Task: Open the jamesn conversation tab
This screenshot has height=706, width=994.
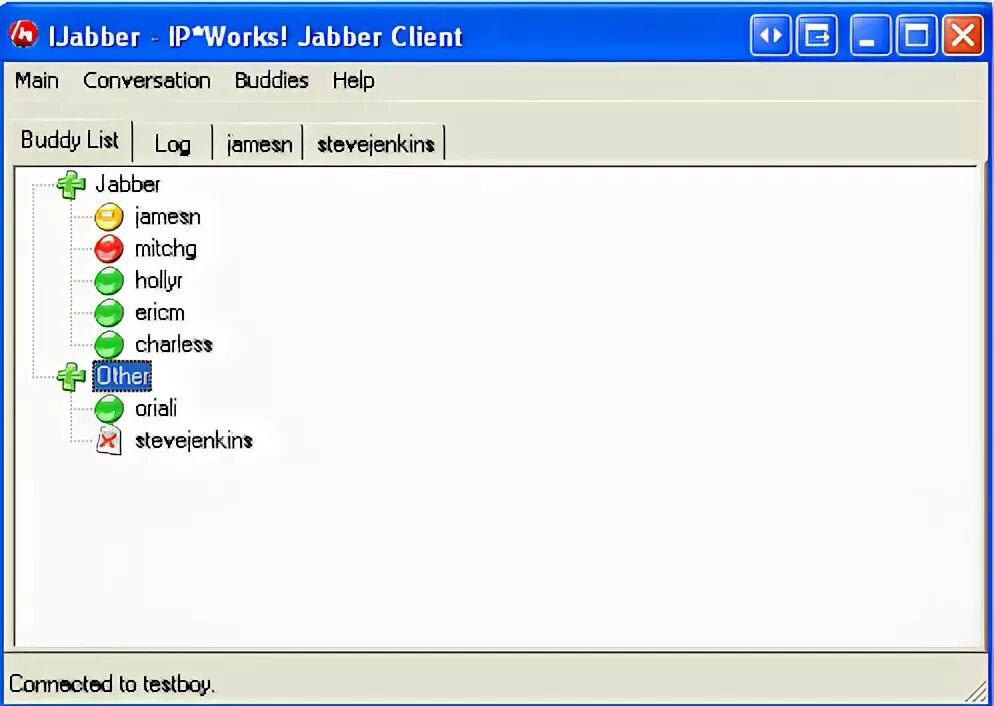Action: 259,144
